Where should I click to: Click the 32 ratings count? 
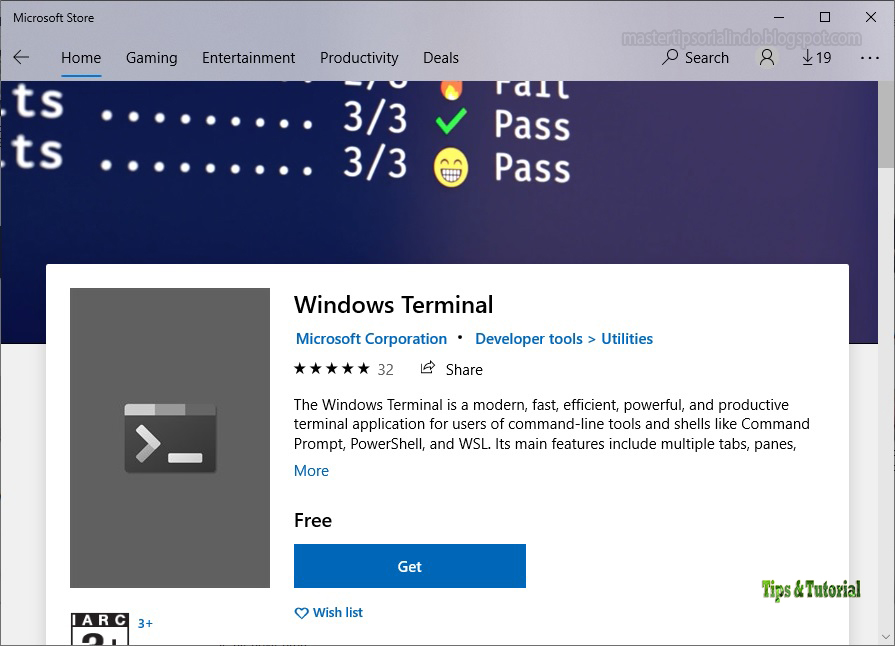click(387, 369)
